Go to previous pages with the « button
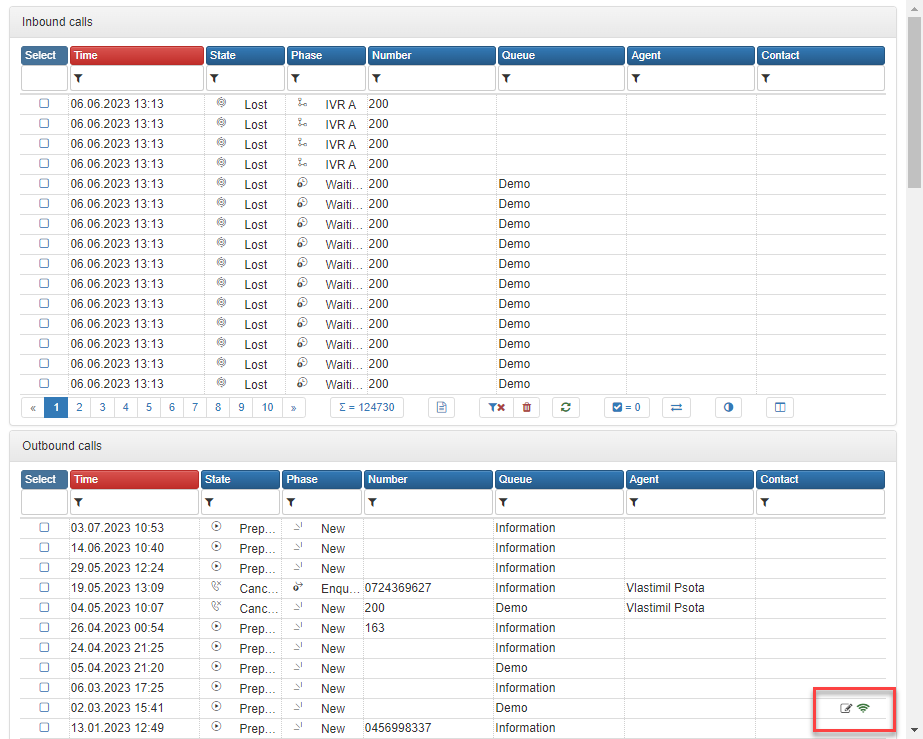This screenshot has height=739, width=923. [33, 407]
